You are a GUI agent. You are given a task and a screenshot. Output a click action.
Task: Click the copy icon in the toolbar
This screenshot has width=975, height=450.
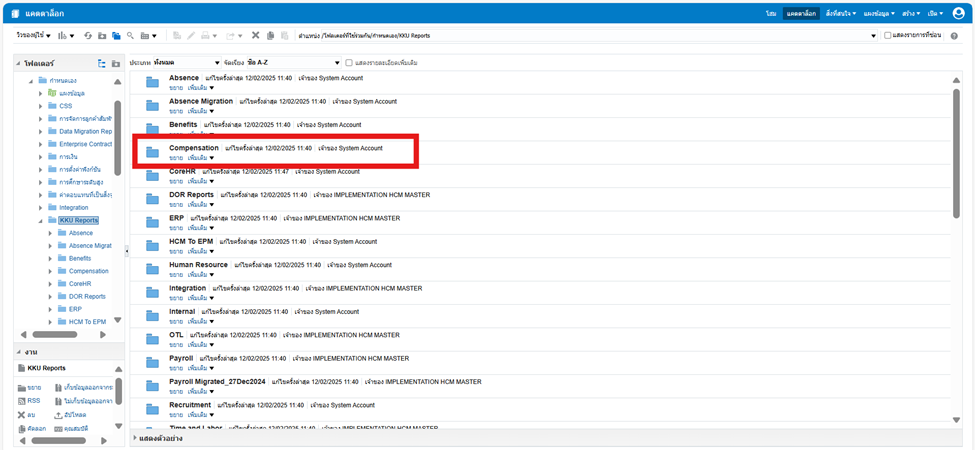pos(271,36)
